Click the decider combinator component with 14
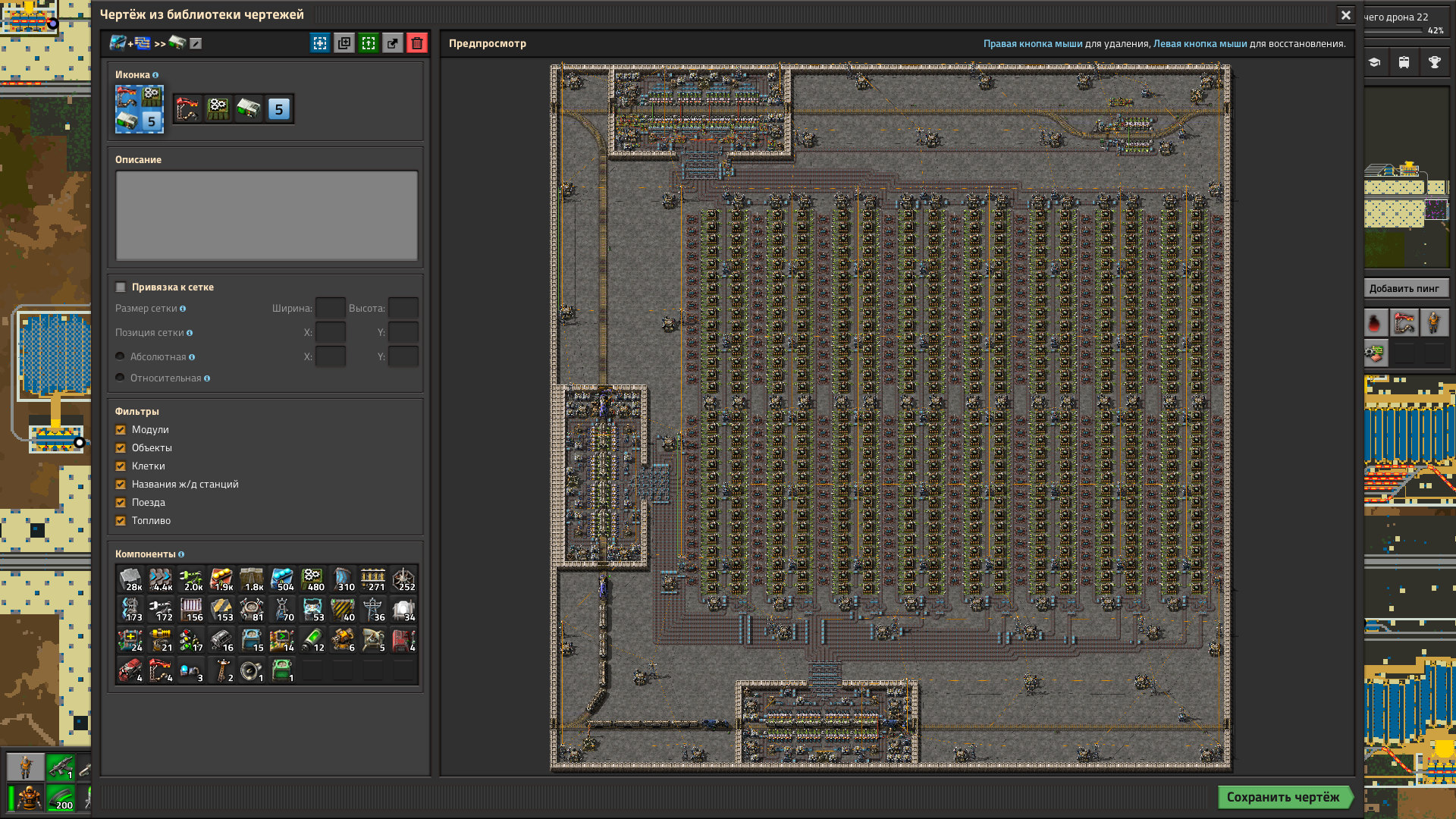 282,640
